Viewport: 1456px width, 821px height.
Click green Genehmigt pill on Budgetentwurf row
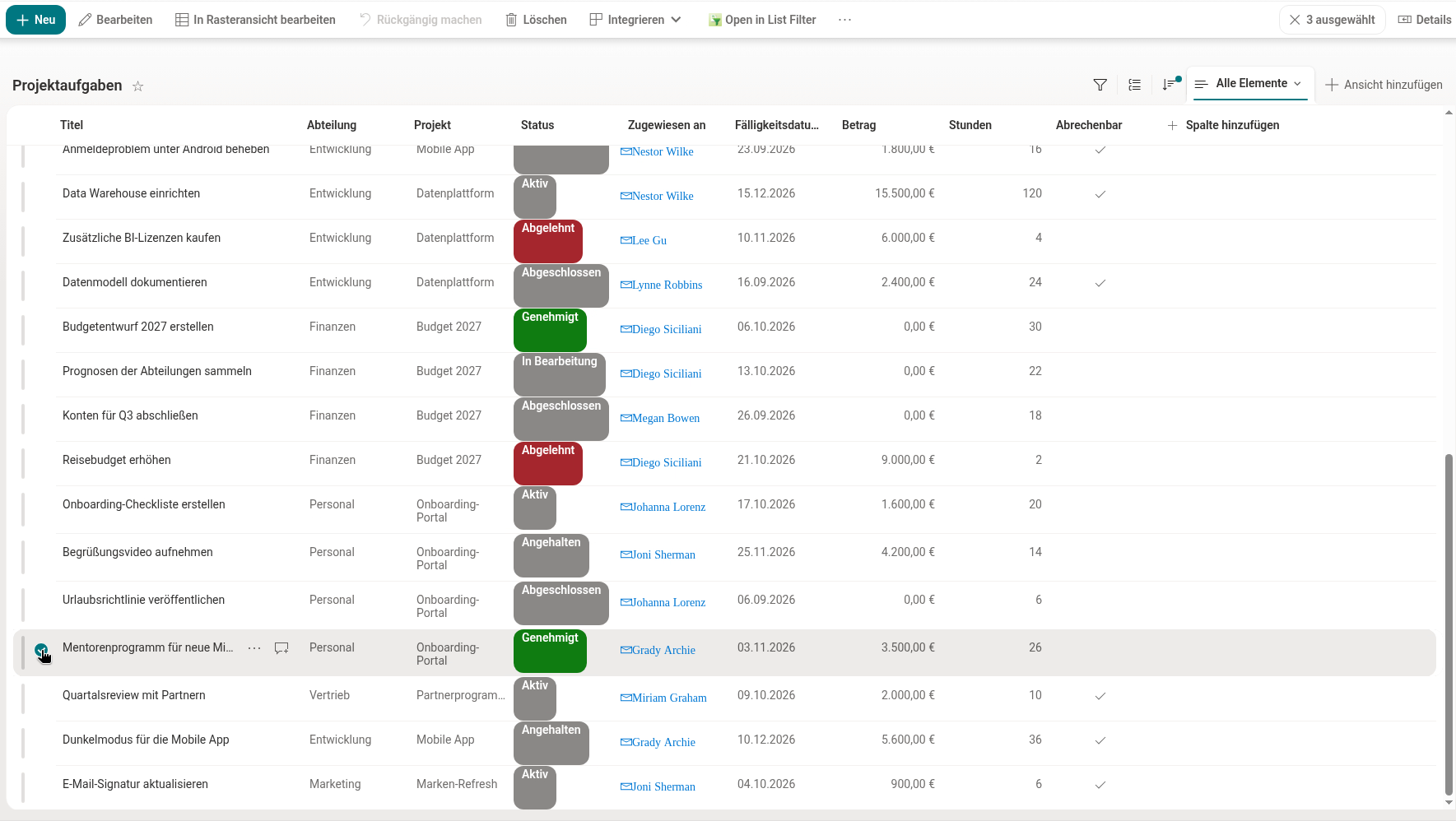550,330
